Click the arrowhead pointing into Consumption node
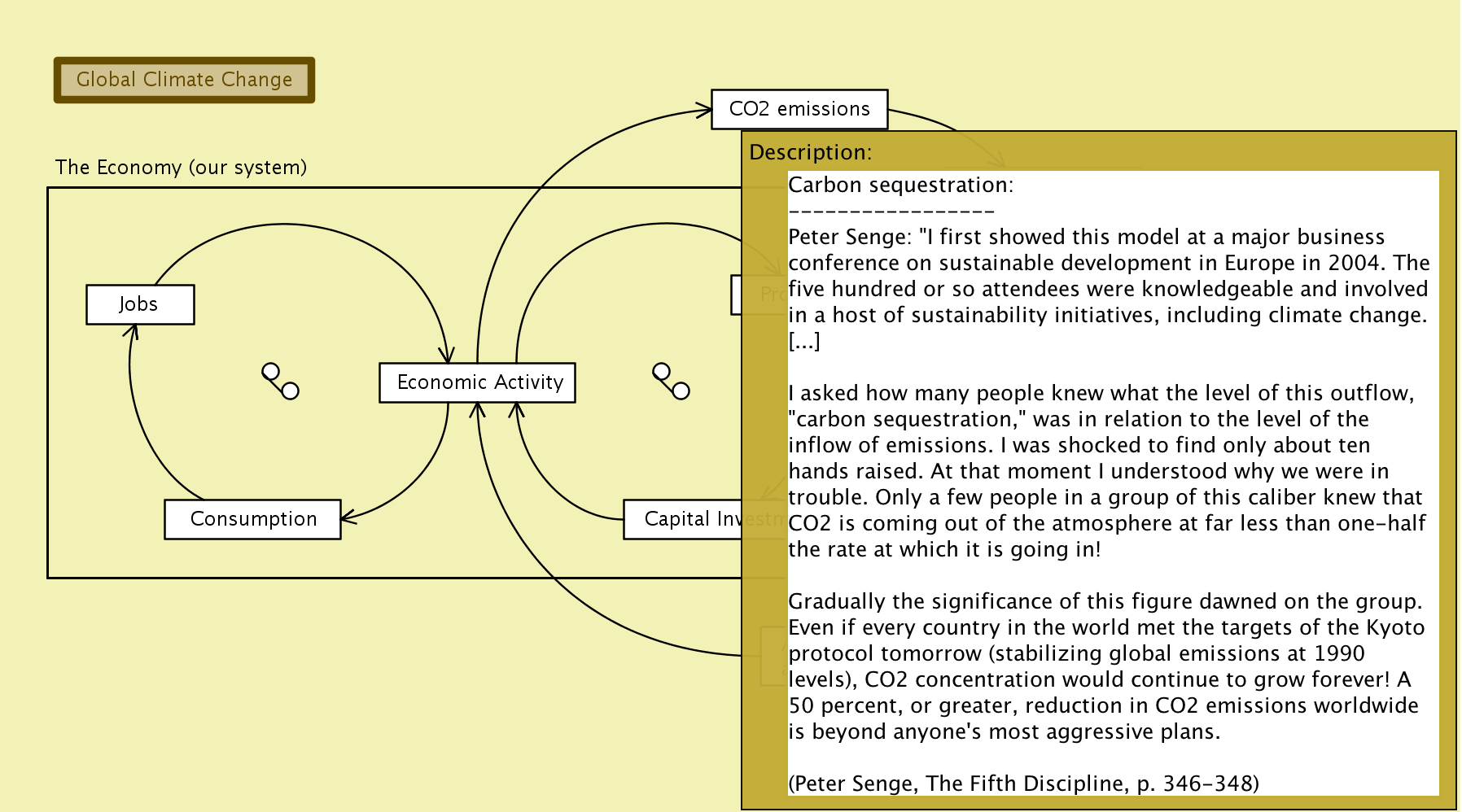 click(348, 517)
